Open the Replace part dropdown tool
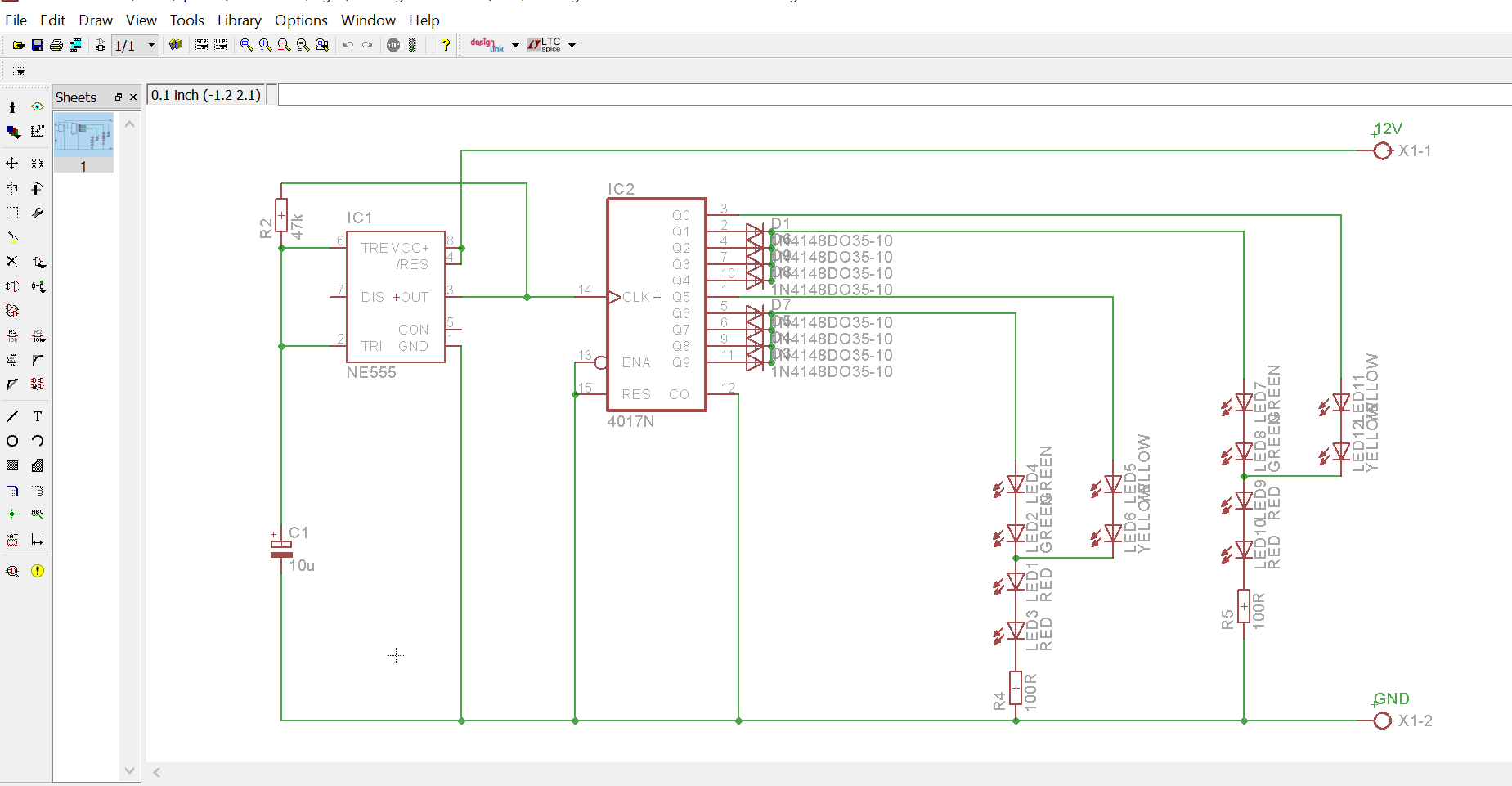Viewport: 1512px width, 786px height. point(38,287)
